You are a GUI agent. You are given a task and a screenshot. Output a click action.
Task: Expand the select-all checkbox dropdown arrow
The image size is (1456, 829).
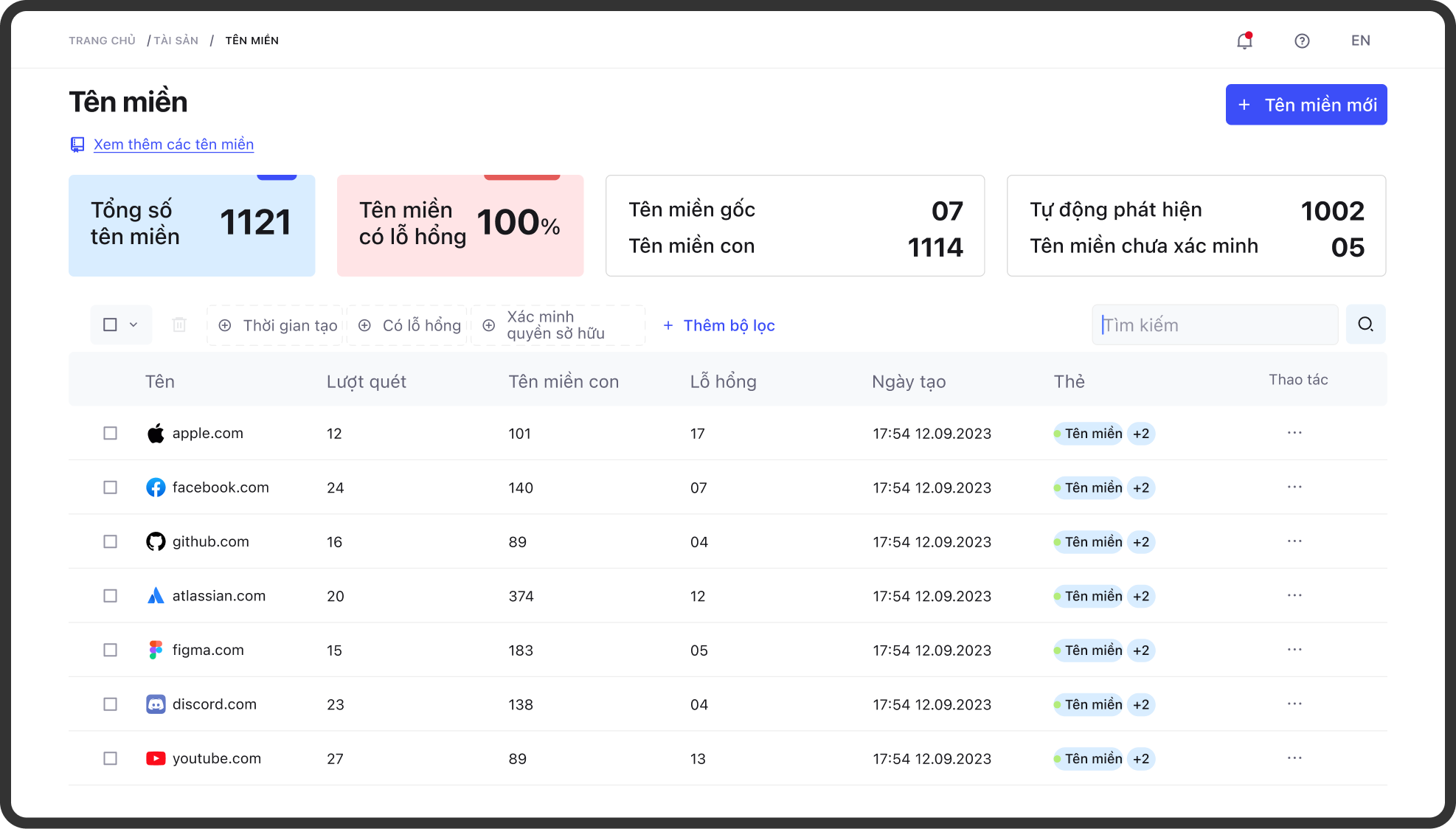point(134,325)
